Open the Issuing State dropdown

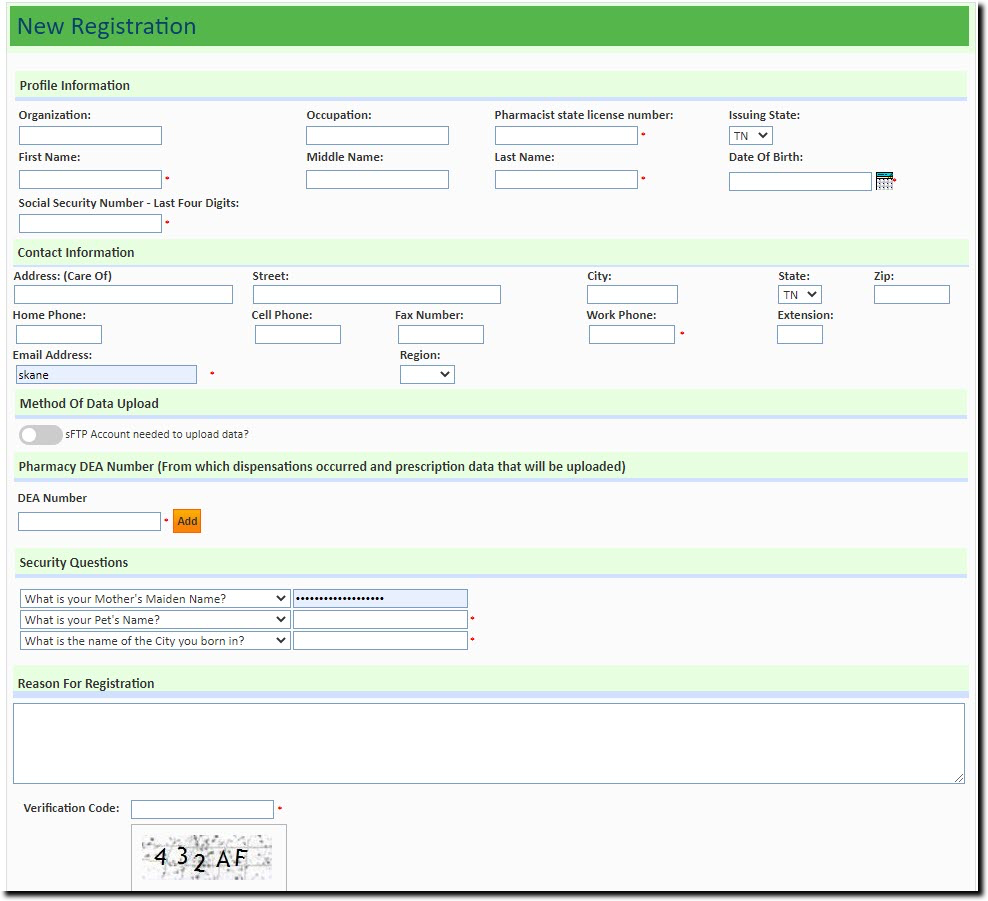(x=750, y=135)
